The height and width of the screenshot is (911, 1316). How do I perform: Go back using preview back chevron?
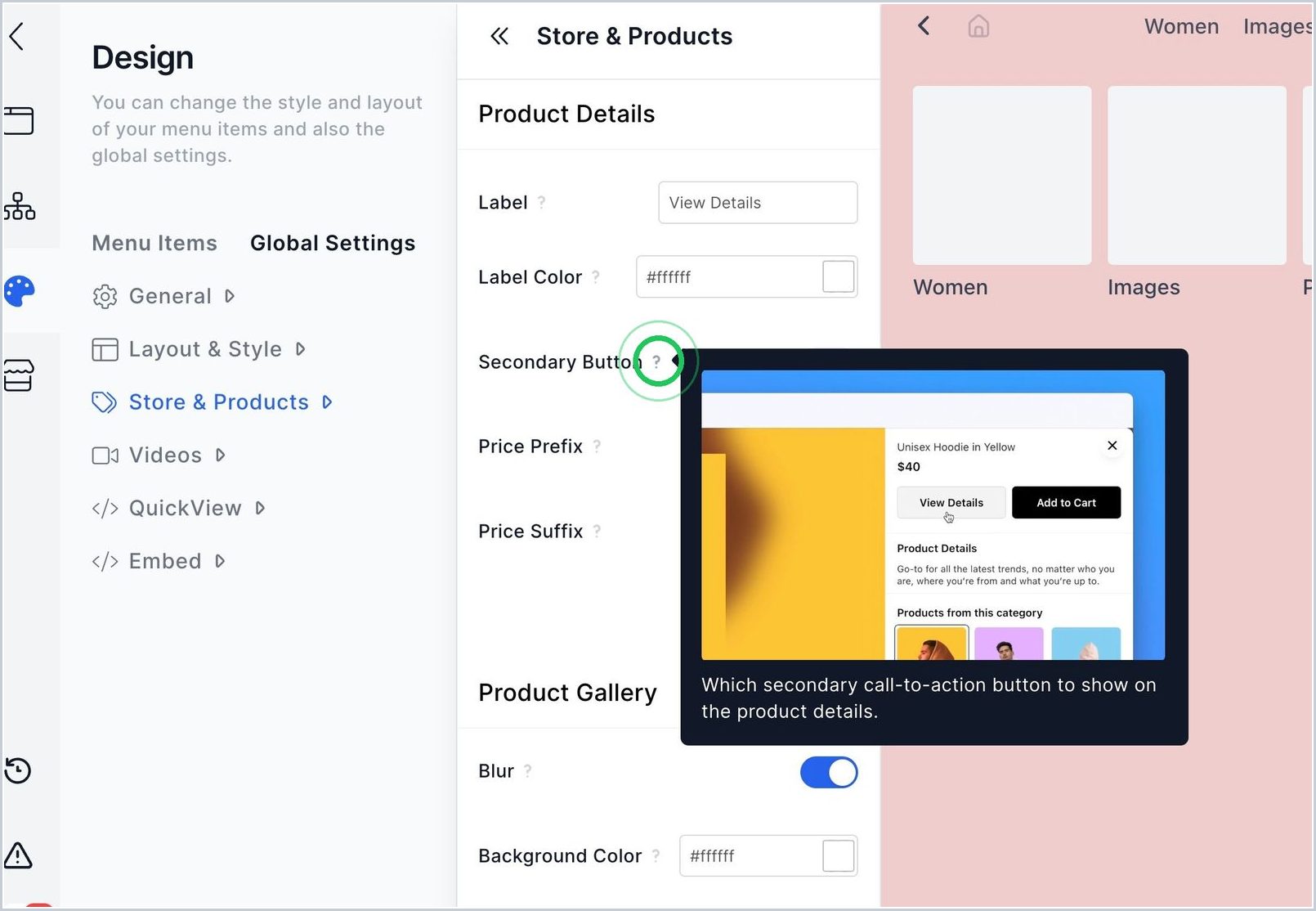point(924,26)
